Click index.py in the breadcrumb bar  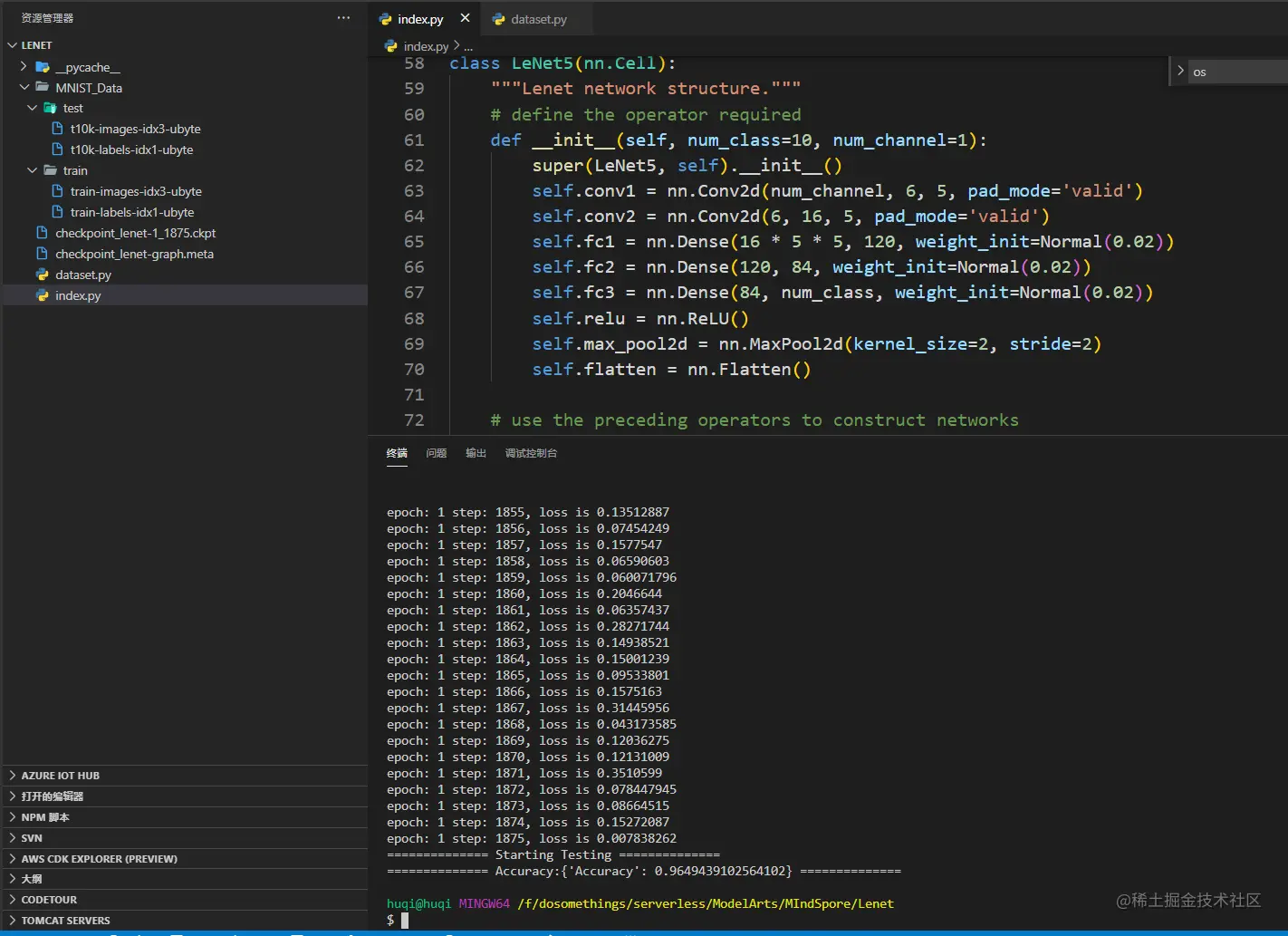(x=426, y=46)
